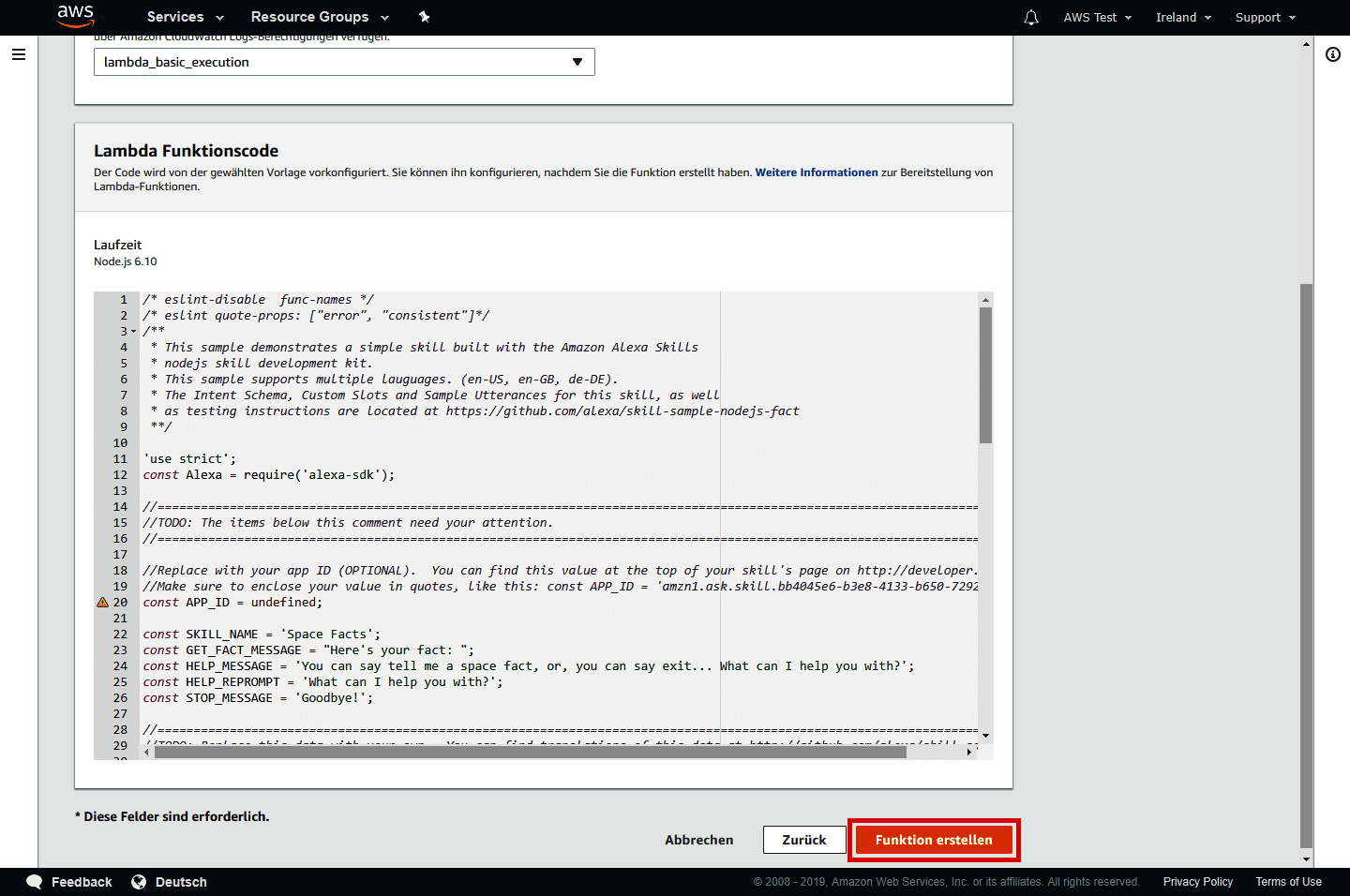Follow the Weitere Informationen link

[x=816, y=172]
